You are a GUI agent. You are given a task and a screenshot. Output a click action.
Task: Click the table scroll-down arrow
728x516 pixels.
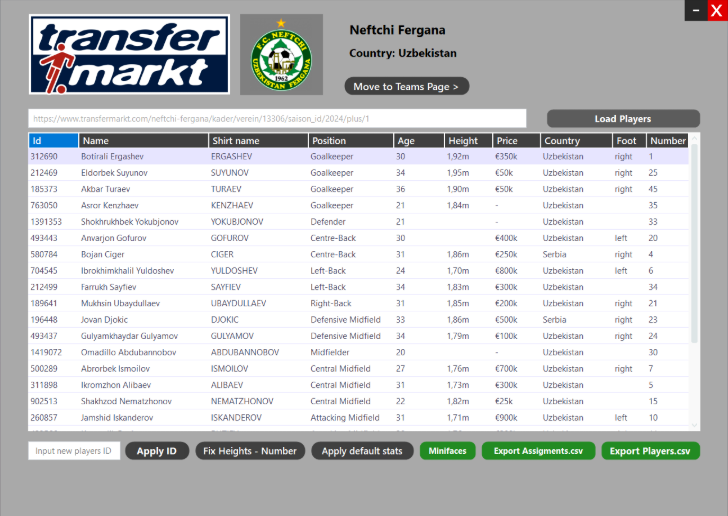695,425
